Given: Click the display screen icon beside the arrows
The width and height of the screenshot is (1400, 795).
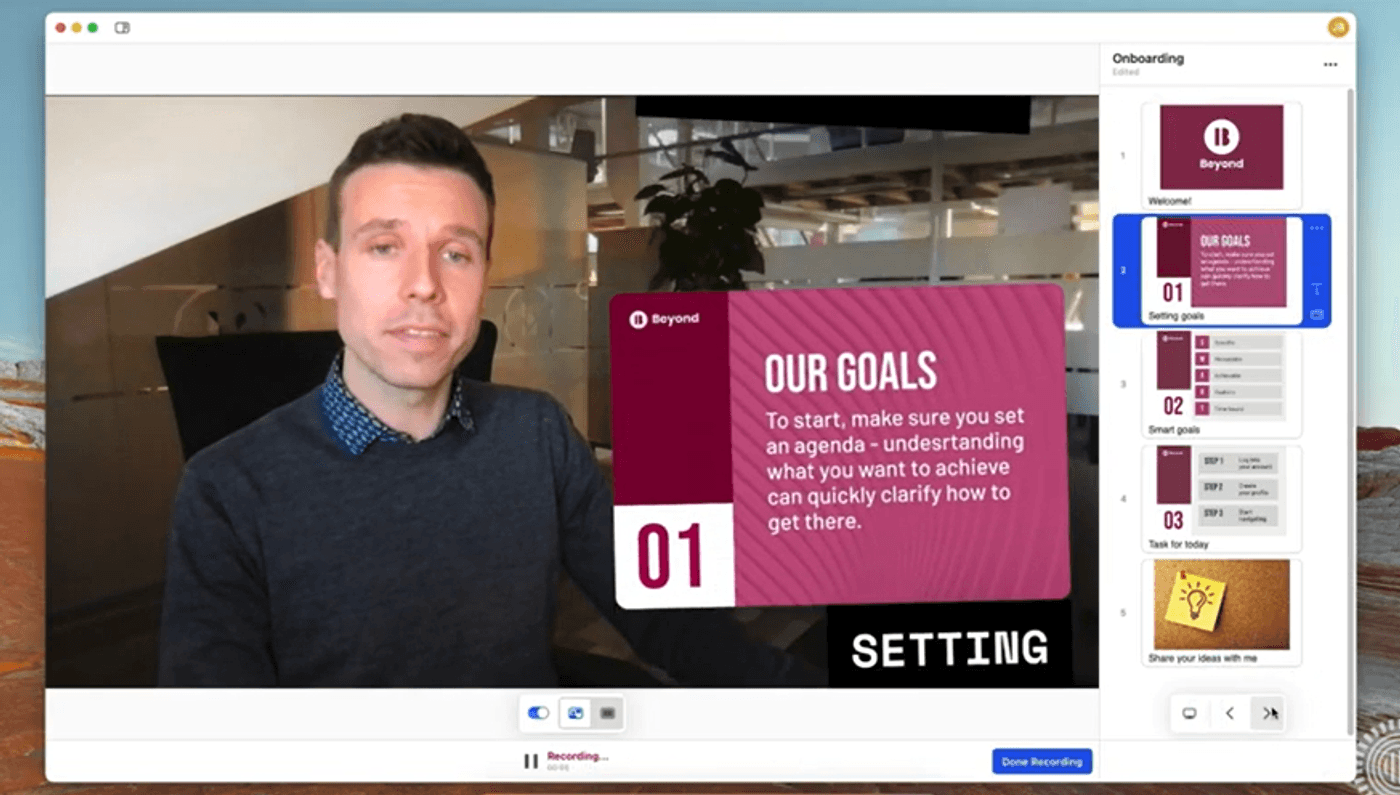Looking at the screenshot, I should coord(1189,713).
